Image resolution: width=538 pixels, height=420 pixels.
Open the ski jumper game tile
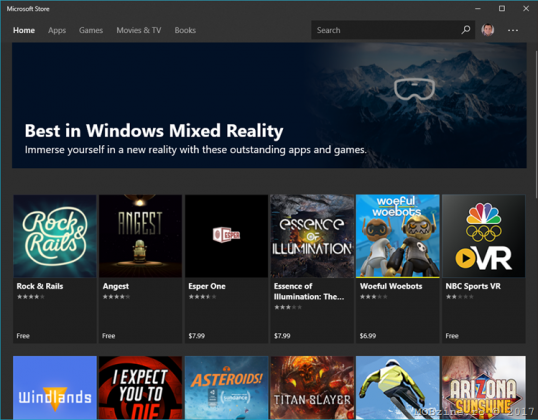click(398, 387)
